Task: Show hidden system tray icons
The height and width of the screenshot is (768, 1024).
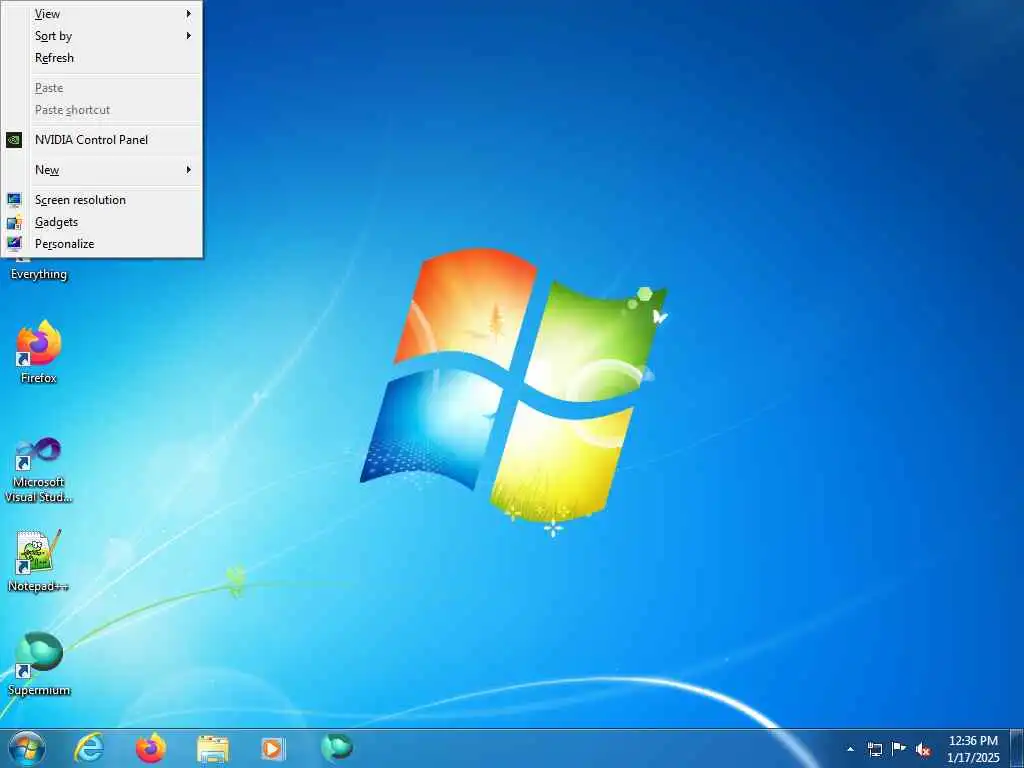Action: 850,749
